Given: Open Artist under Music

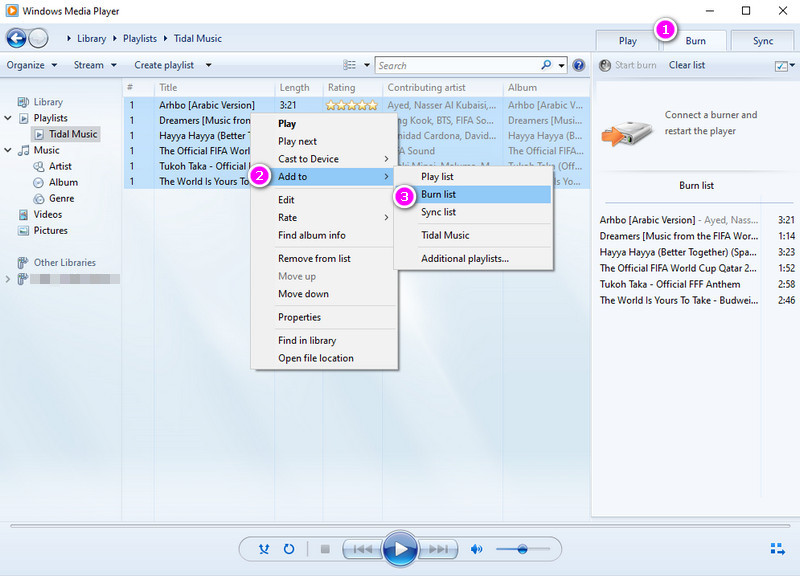Looking at the screenshot, I should [60, 166].
